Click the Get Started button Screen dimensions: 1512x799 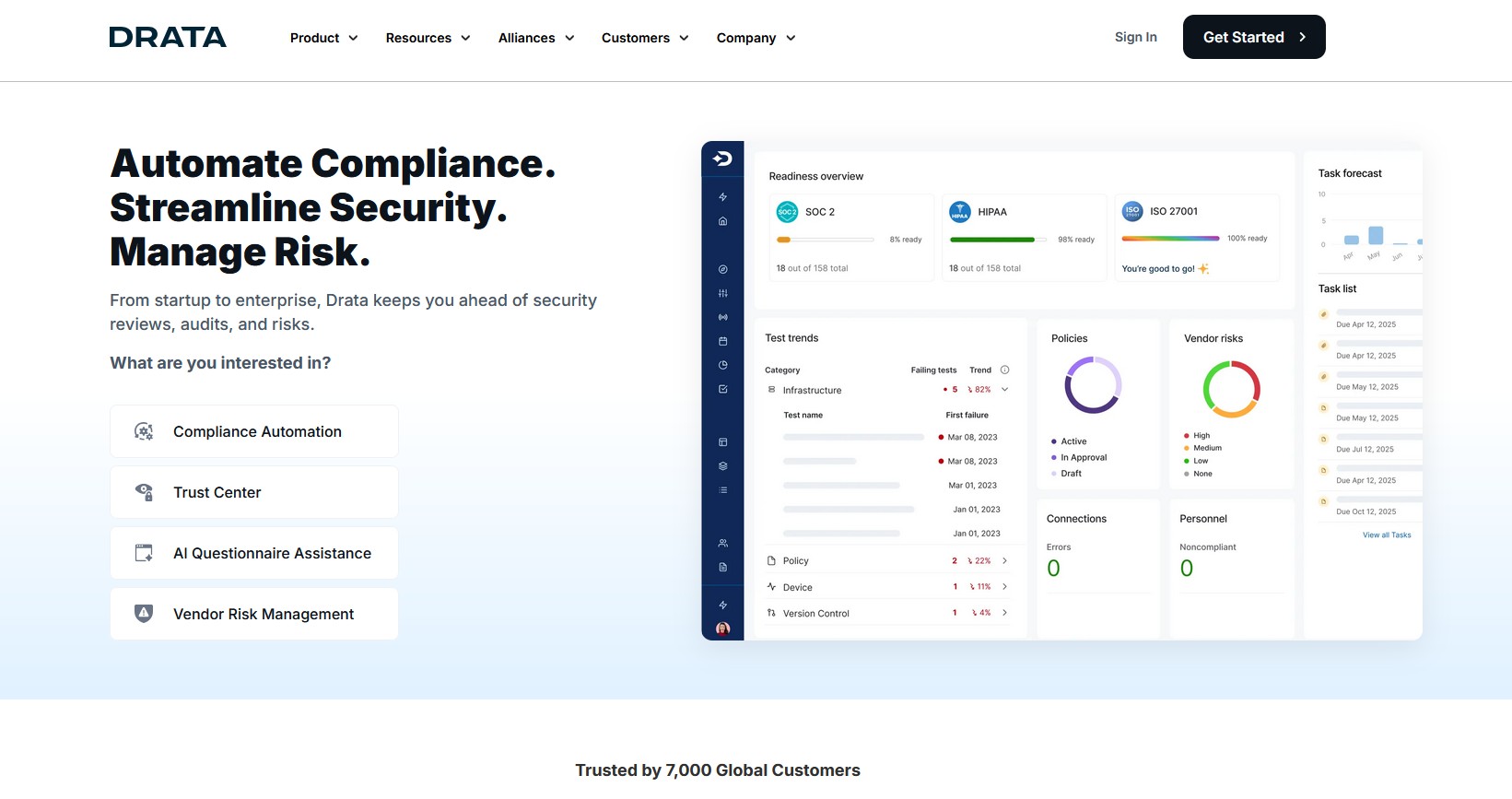point(1253,37)
